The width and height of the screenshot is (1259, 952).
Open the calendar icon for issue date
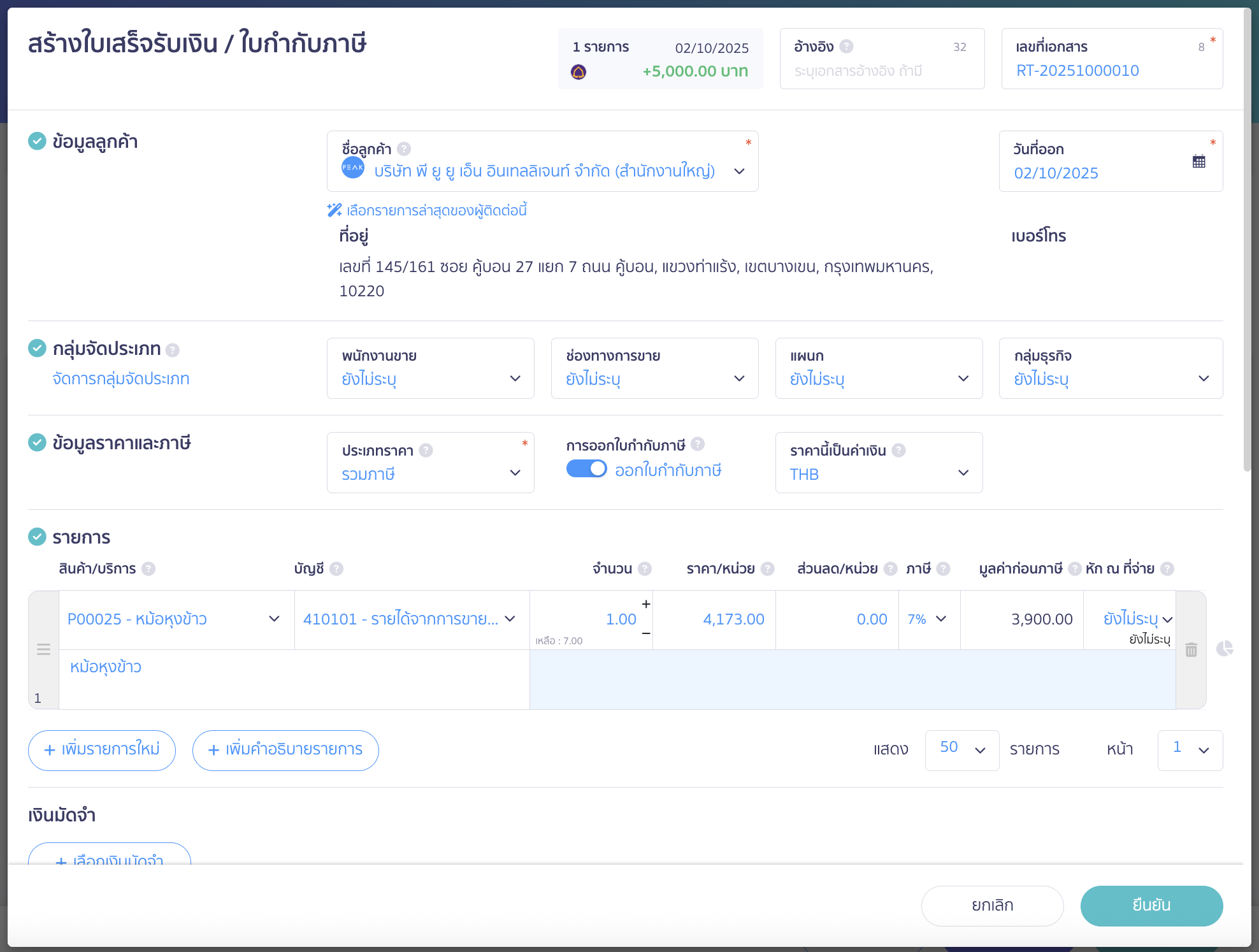[1198, 161]
